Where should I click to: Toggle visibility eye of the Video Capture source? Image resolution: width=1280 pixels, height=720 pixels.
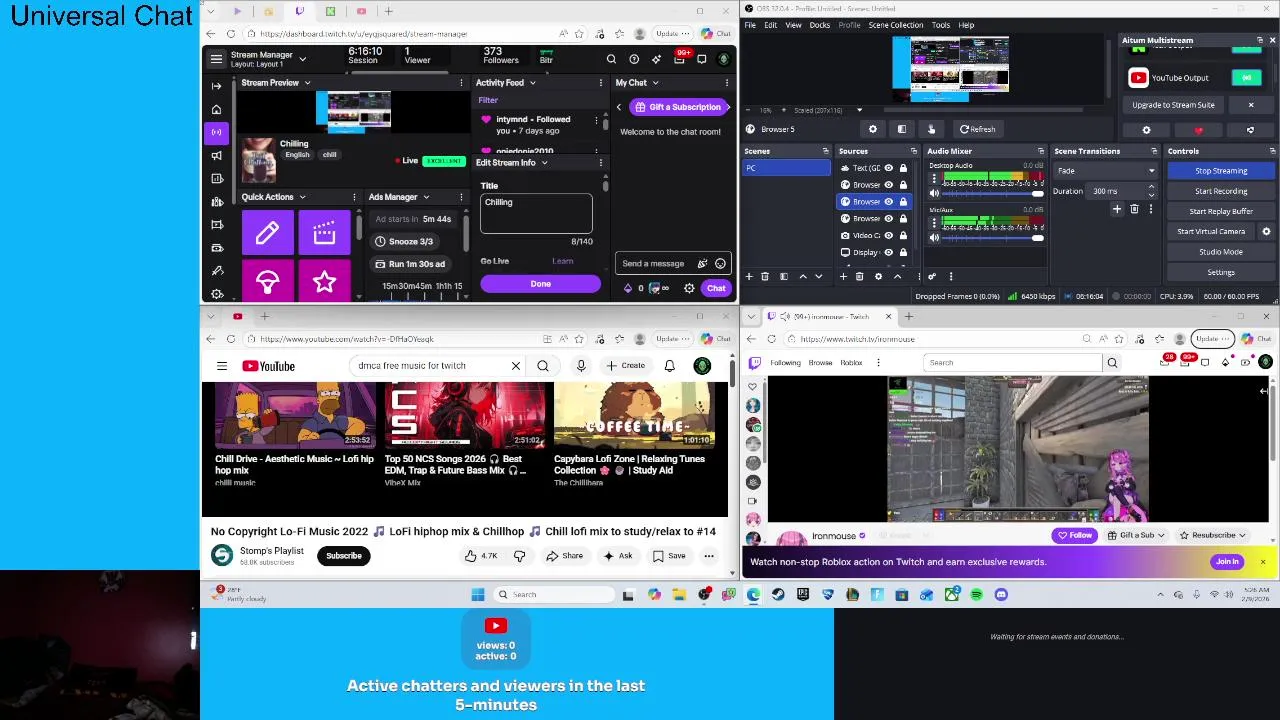[x=888, y=236]
